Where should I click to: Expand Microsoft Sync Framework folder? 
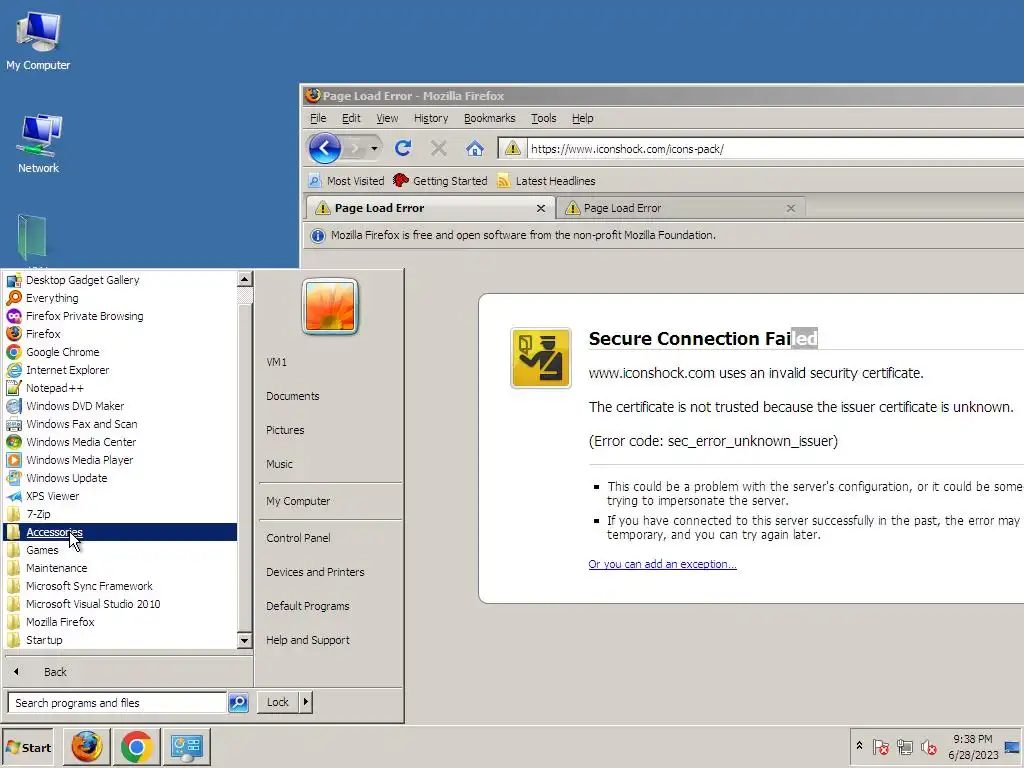pos(120,586)
